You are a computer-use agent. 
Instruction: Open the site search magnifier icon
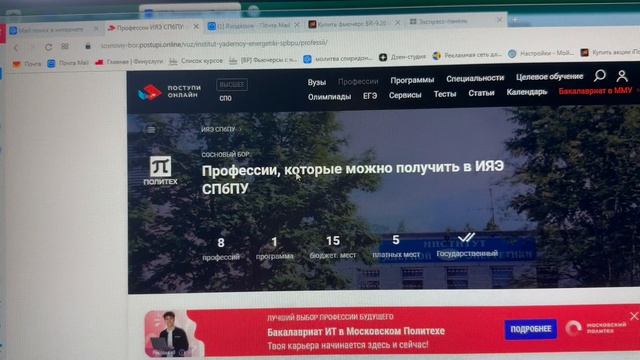coord(600,75)
